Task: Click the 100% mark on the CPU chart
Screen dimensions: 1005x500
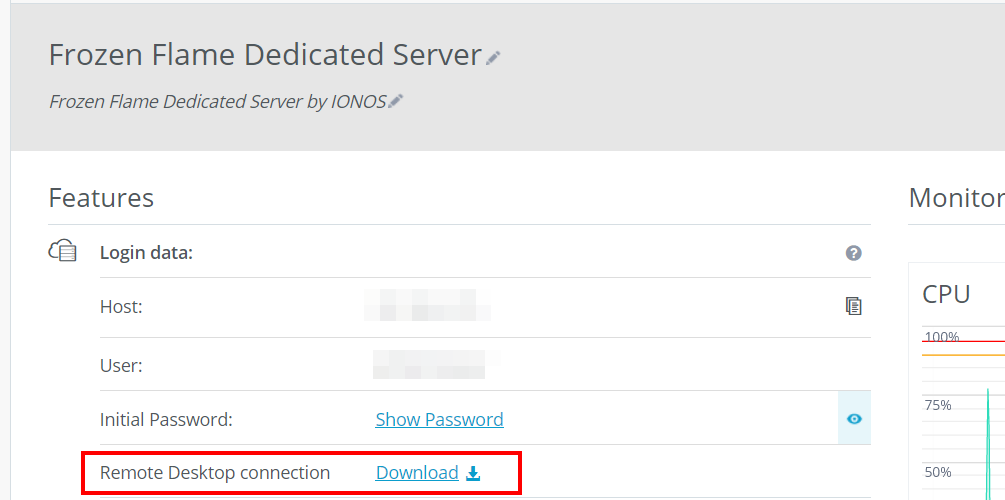Action: [x=941, y=337]
